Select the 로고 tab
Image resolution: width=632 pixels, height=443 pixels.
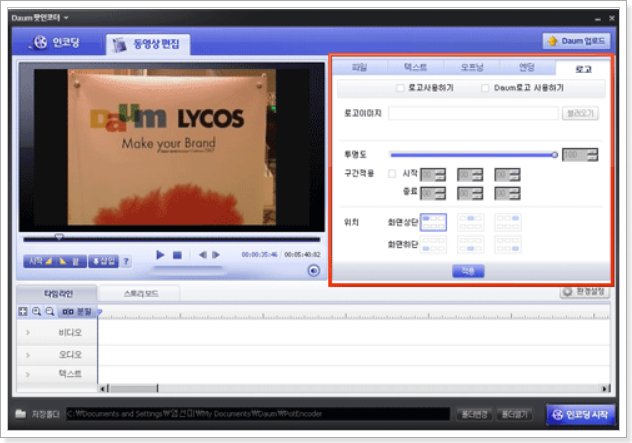tap(583, 69)
